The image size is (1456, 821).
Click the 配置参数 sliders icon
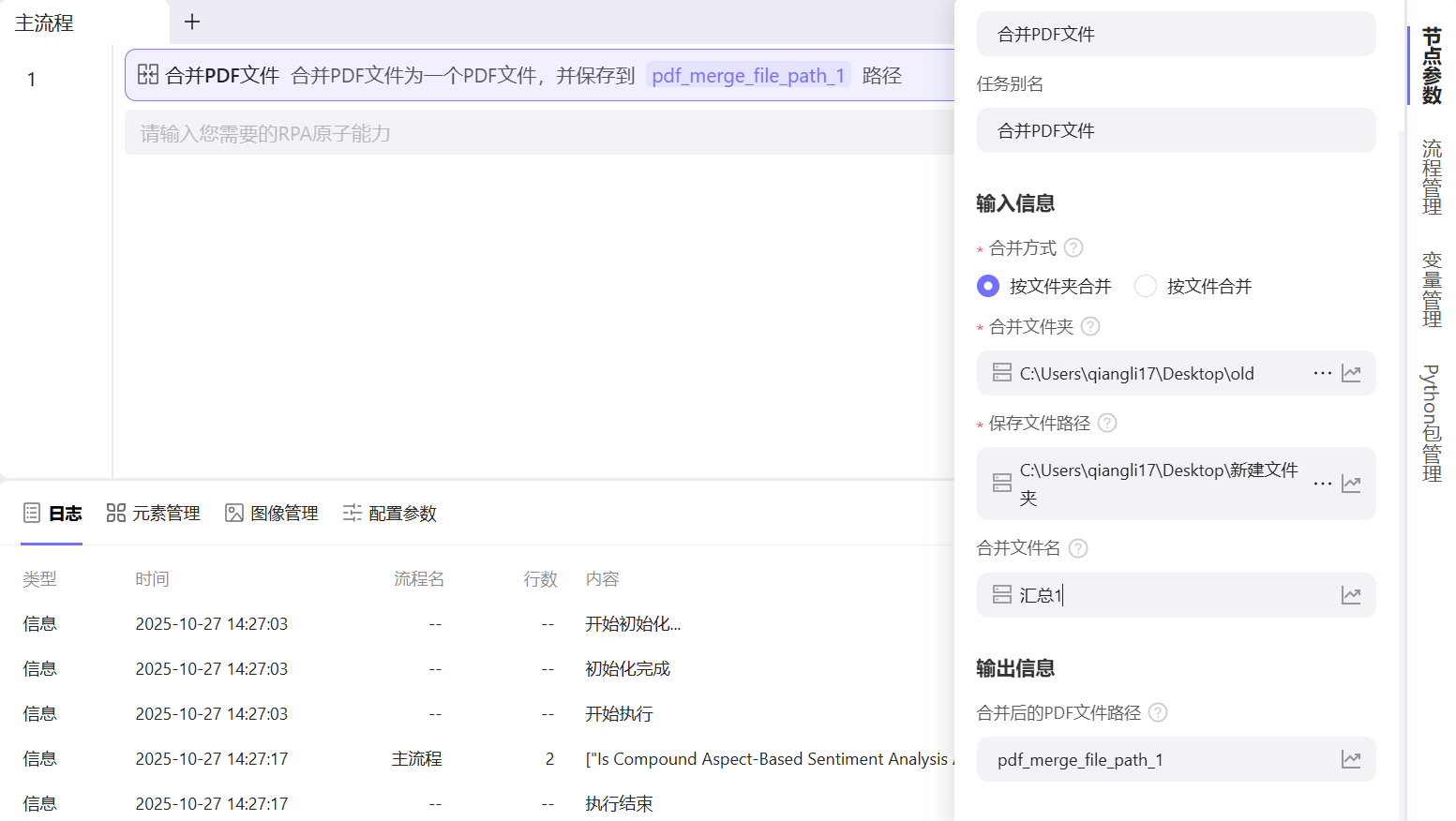click(x=352, y=513)
